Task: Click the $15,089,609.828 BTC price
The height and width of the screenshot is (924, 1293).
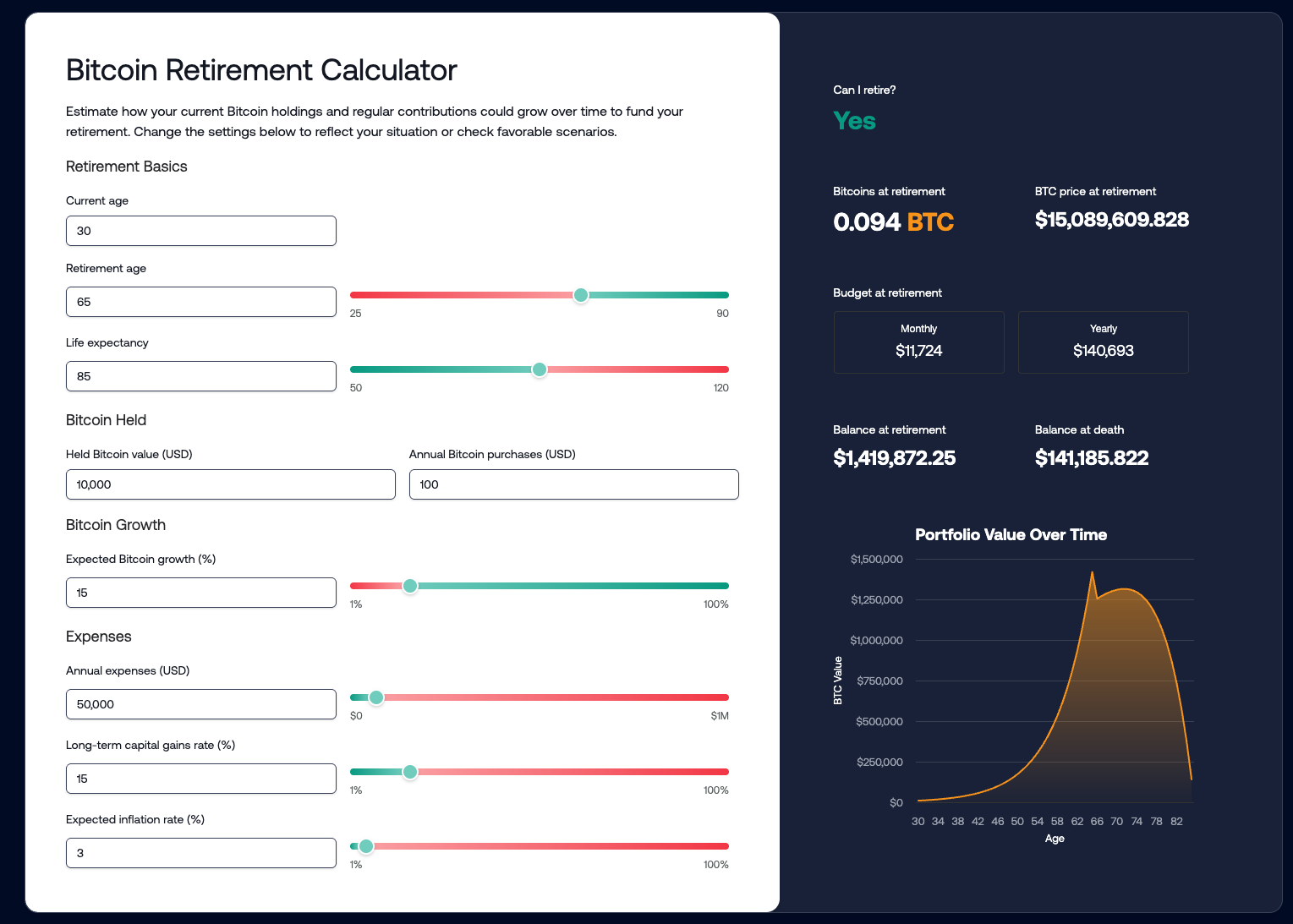Action: [1112, 220]
